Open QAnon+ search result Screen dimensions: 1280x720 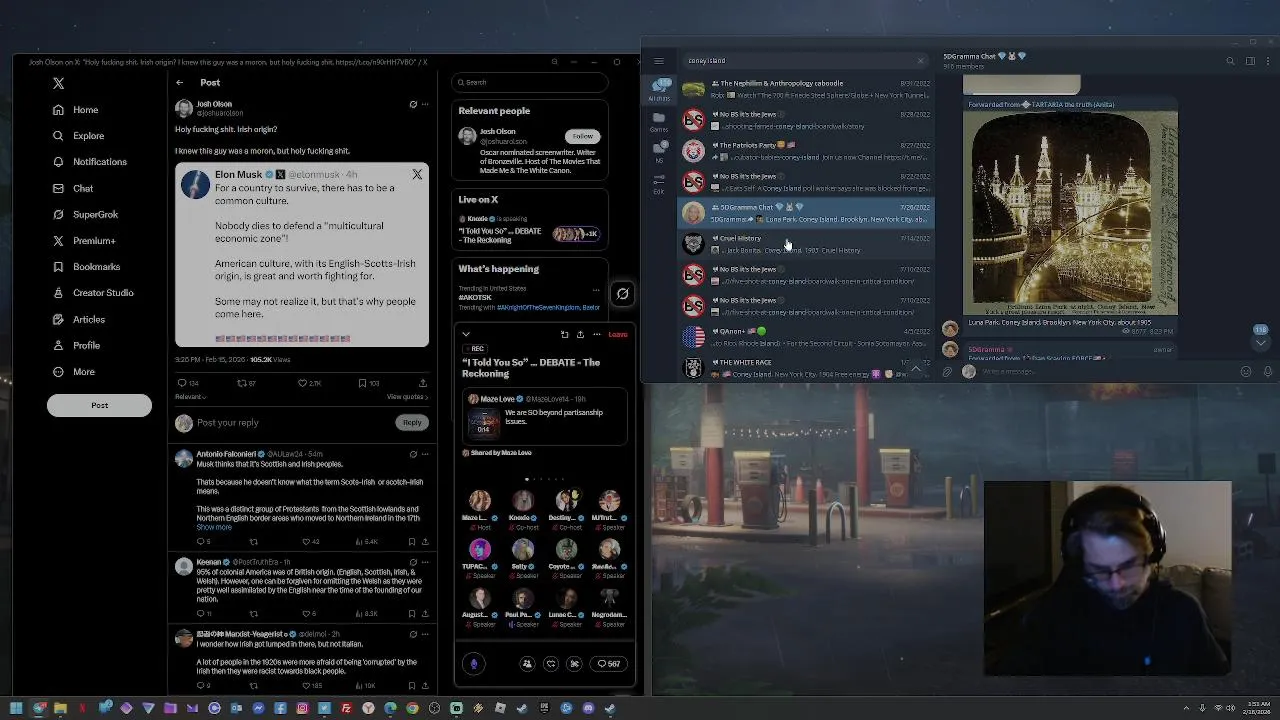806,337
